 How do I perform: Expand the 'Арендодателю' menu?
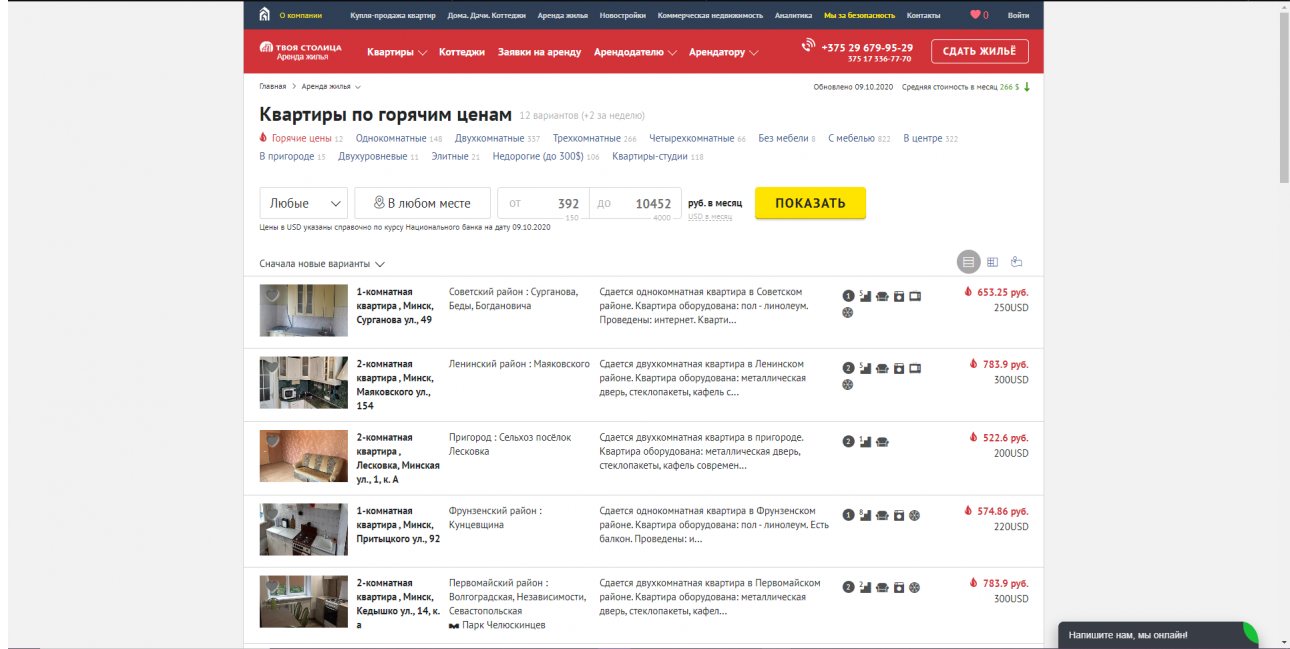click(635, 52)
